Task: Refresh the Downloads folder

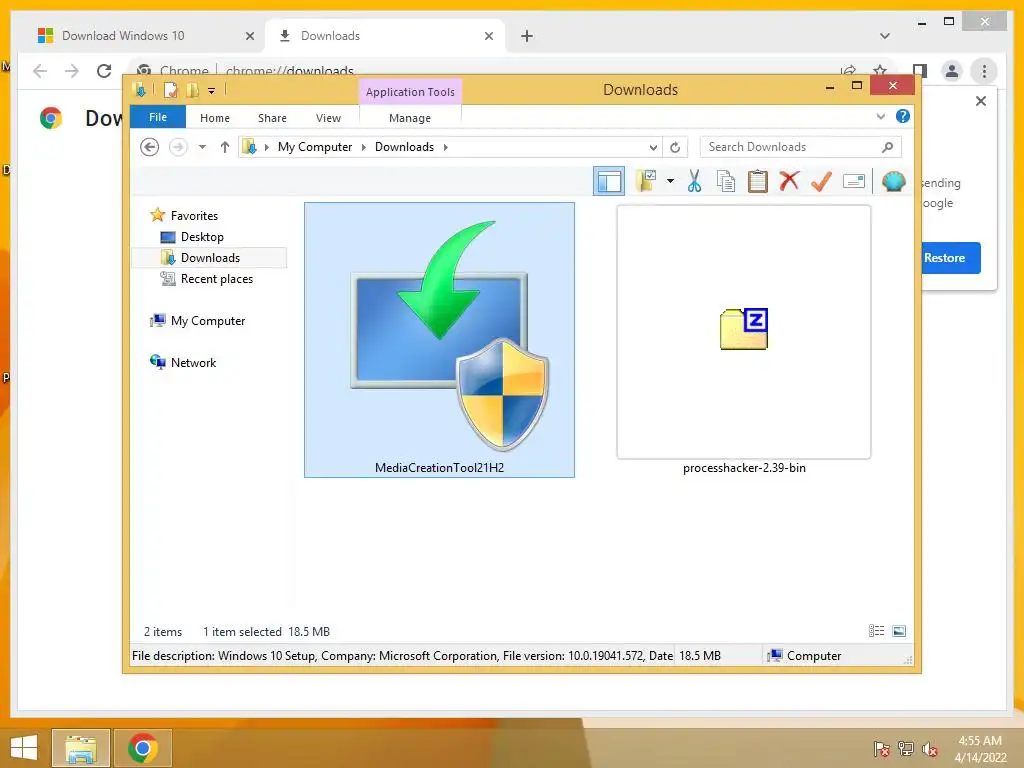Action: click(675, 148)
